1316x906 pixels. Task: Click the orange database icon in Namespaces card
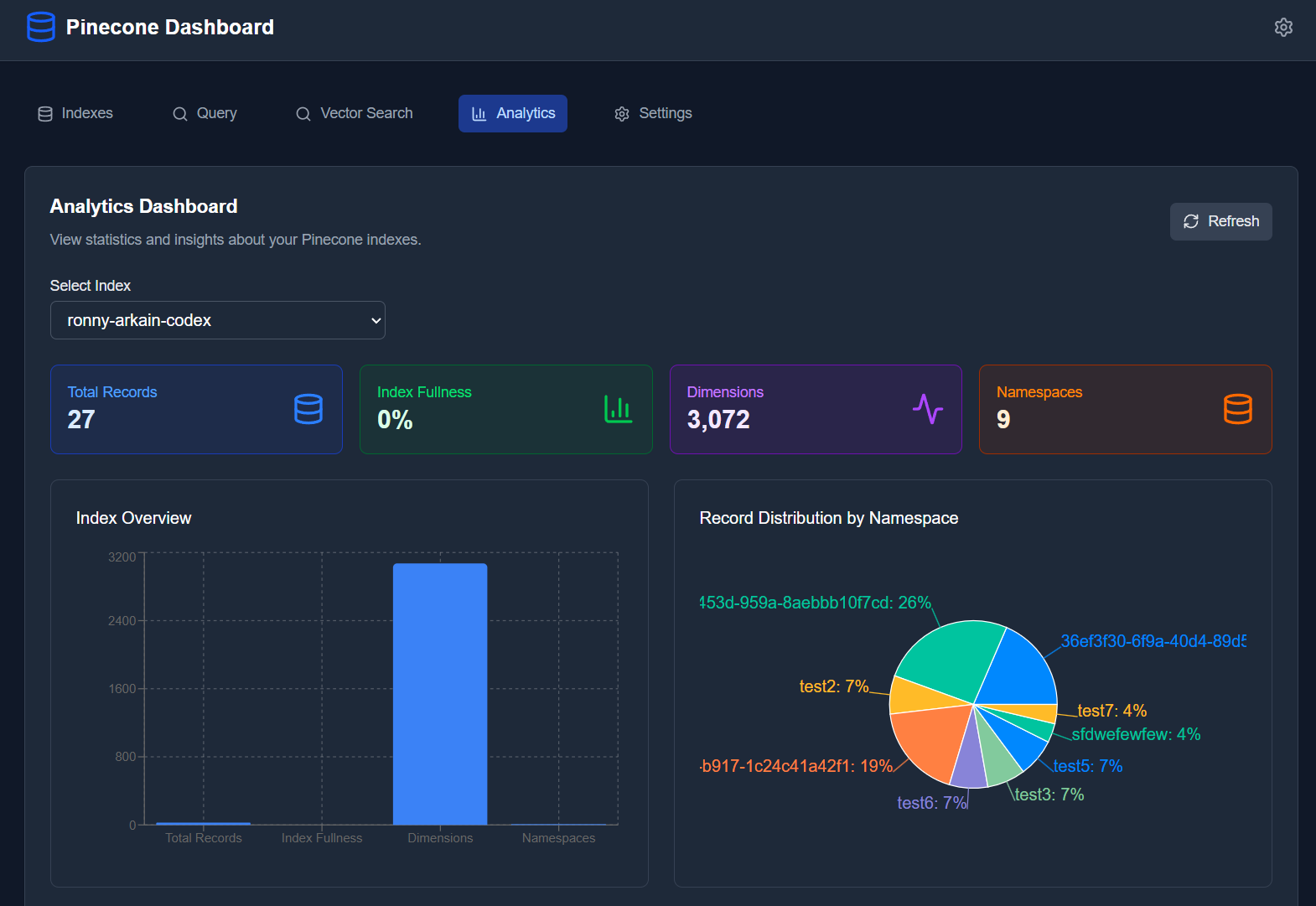tap(1237, 409)
